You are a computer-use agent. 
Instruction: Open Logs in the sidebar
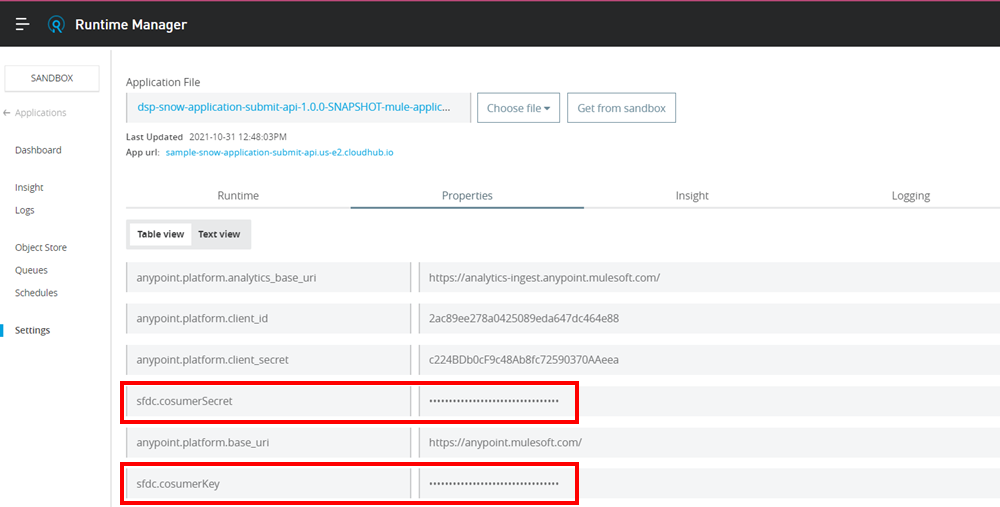pyautogui.click(x=25, y=210)
